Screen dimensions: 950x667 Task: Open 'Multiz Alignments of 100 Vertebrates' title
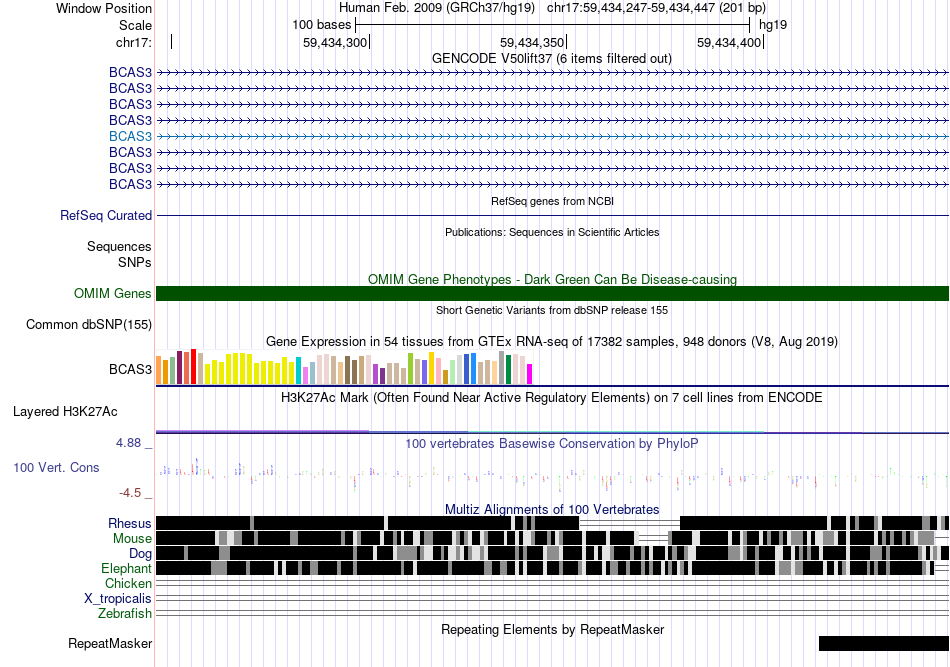(x=552, y=509)
